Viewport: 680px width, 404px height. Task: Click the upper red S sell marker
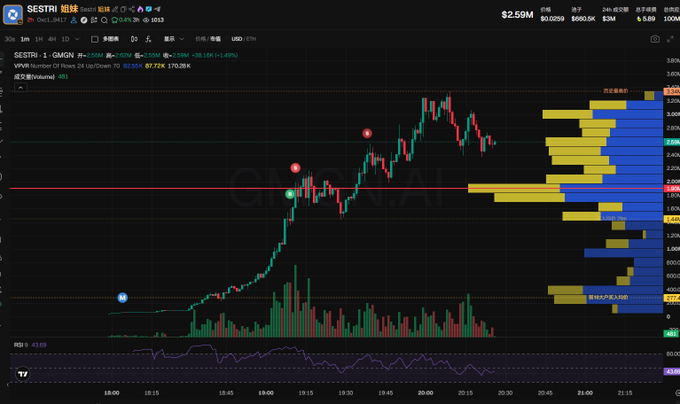tap(367, 133)
